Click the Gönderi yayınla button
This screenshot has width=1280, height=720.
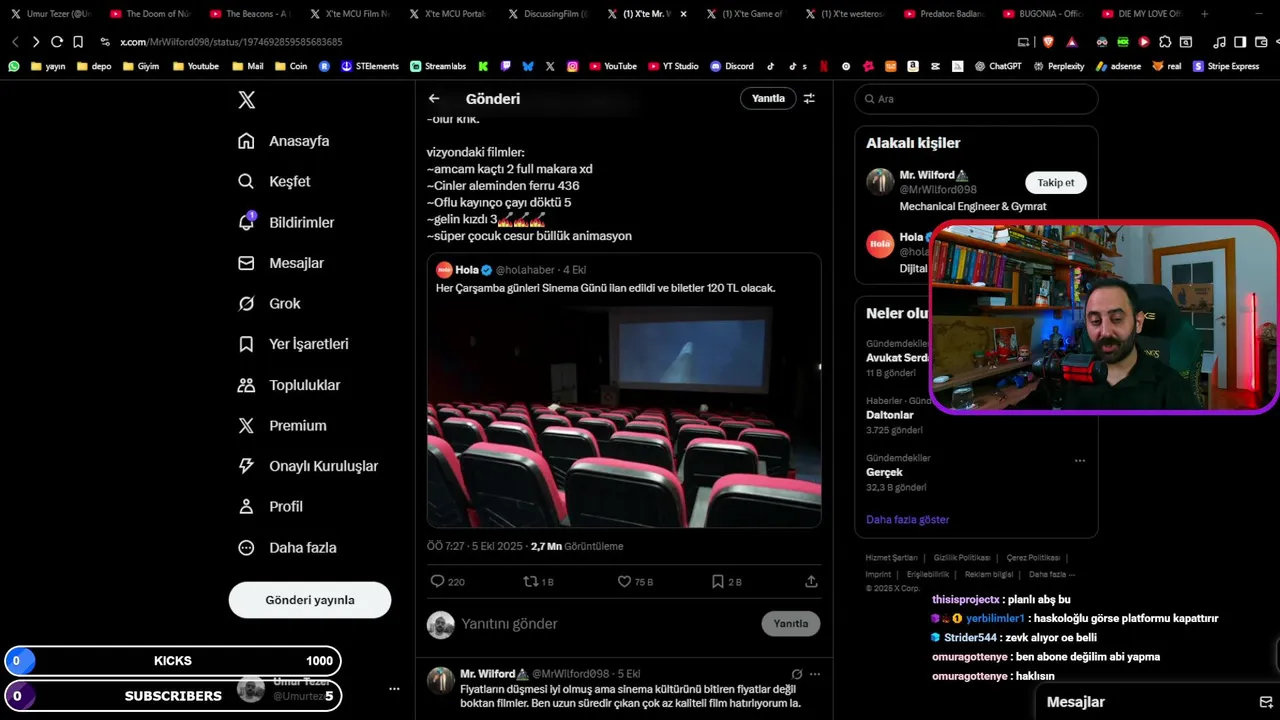click(310, 600)
